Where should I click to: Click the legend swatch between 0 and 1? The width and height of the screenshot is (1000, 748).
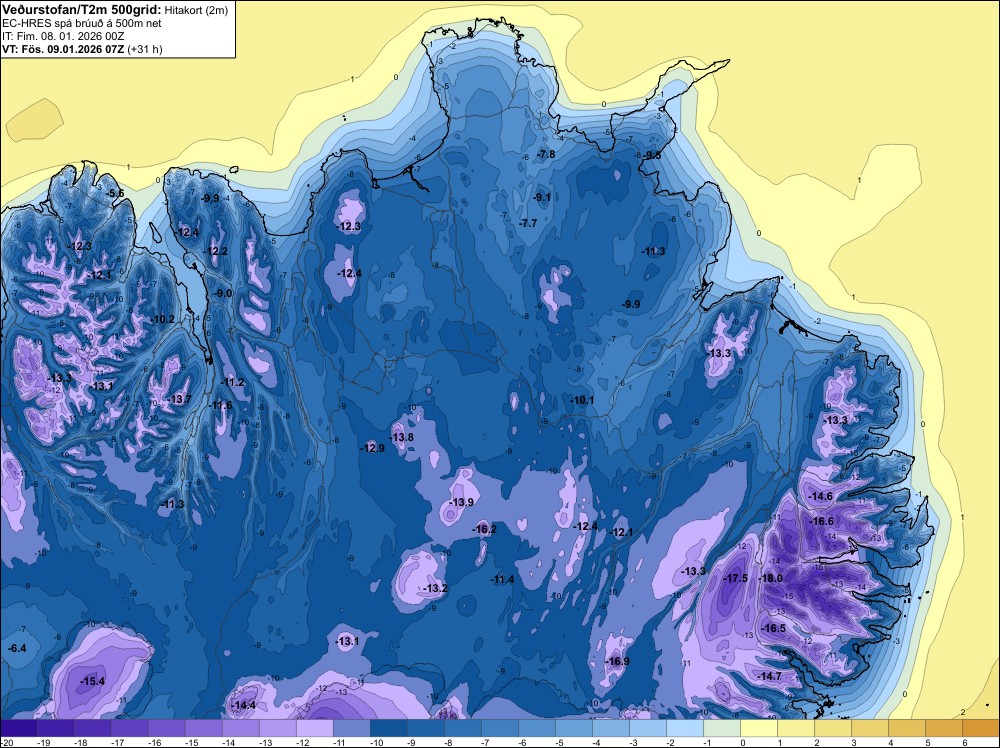click(x=758, y=728)
